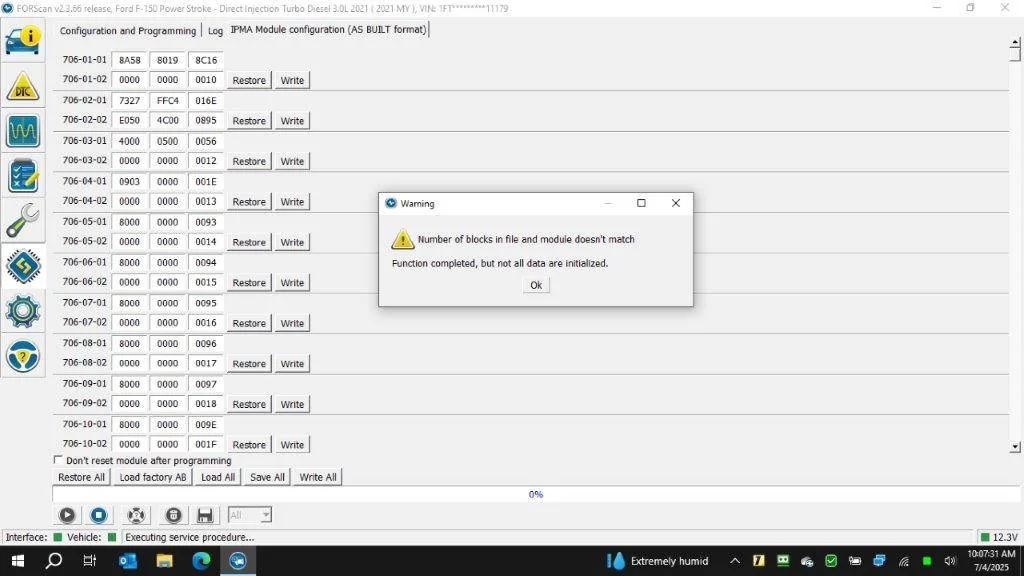
Task: Open the oscilloscope live data section
Action: 23,131
